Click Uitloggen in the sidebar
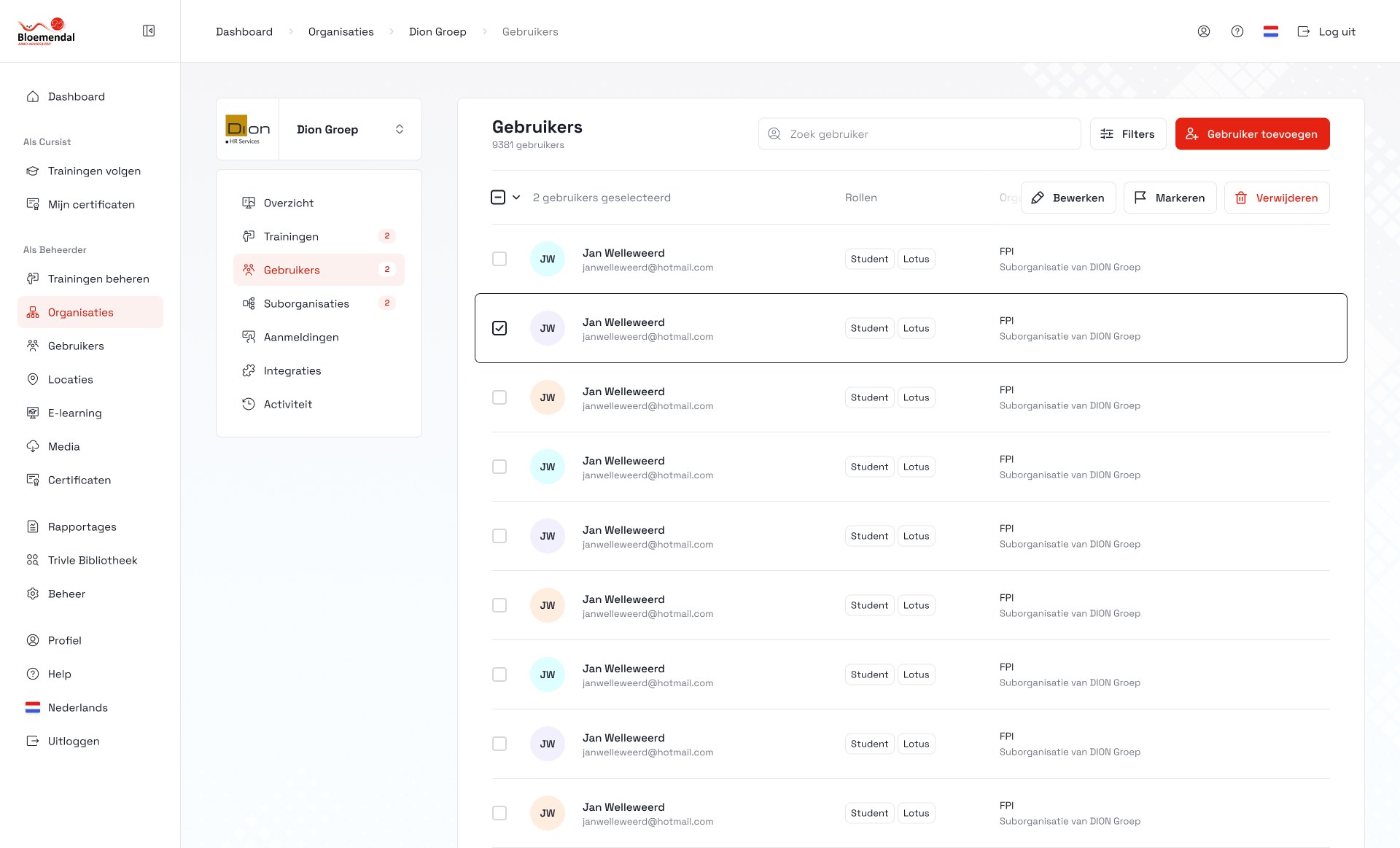The image size is (1400, 848). (90, 741)
